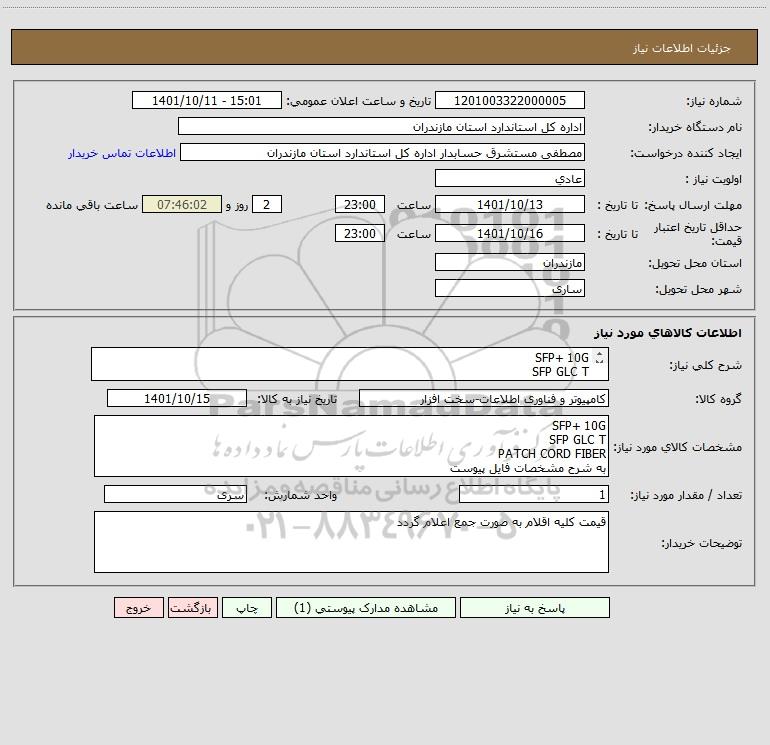The height and width of the screenshot is (745, 770).
Task: Click the goods specifications text area
Action: 351,446
